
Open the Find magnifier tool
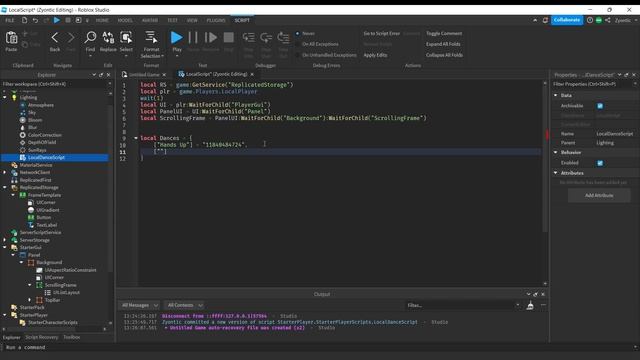click(90, 37)
